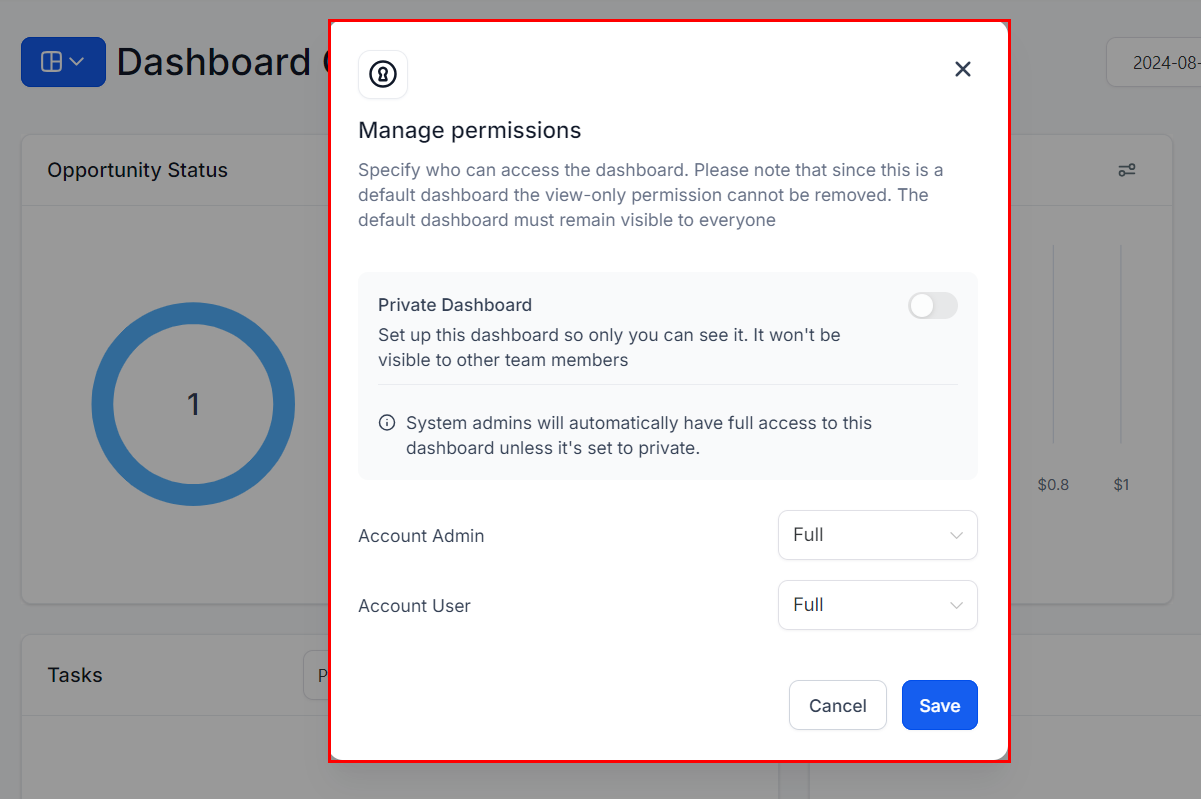Viewport: 1201px width, 799px height.
Task: Click the Opportunity Status donut chart
Action: (193, 404)
